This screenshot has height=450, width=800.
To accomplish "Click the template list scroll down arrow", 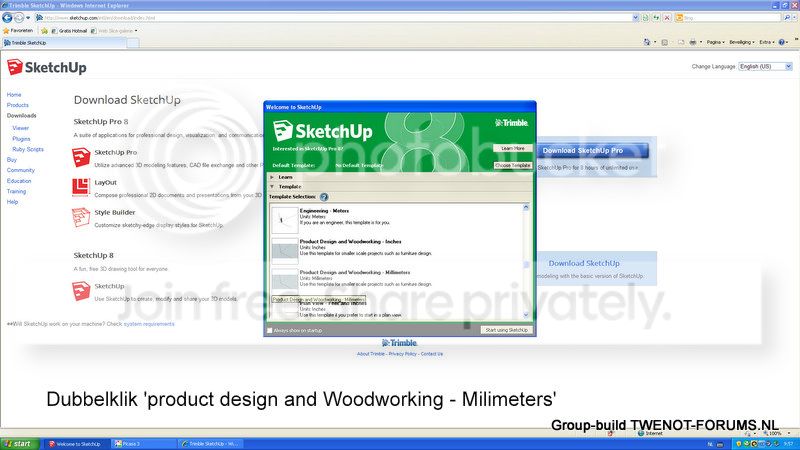I will tap(526, 315).
